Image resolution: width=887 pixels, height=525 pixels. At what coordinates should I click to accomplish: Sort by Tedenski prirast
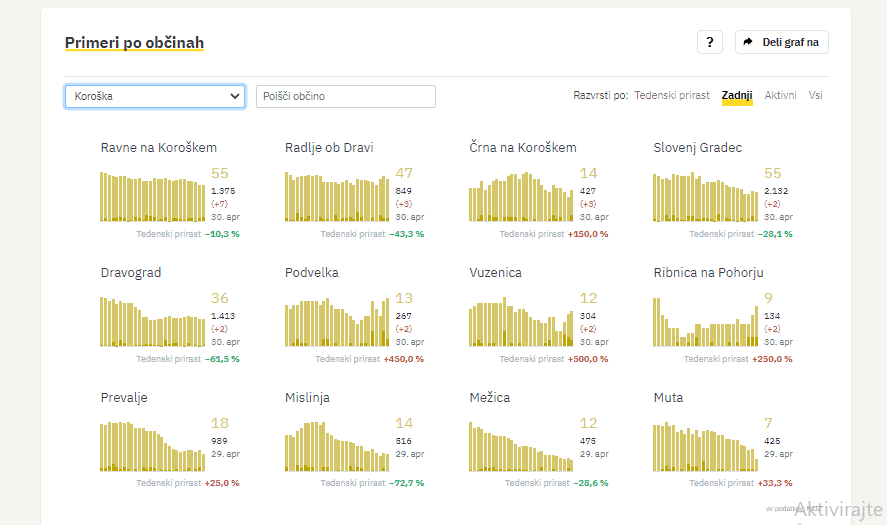coord(672,96)
